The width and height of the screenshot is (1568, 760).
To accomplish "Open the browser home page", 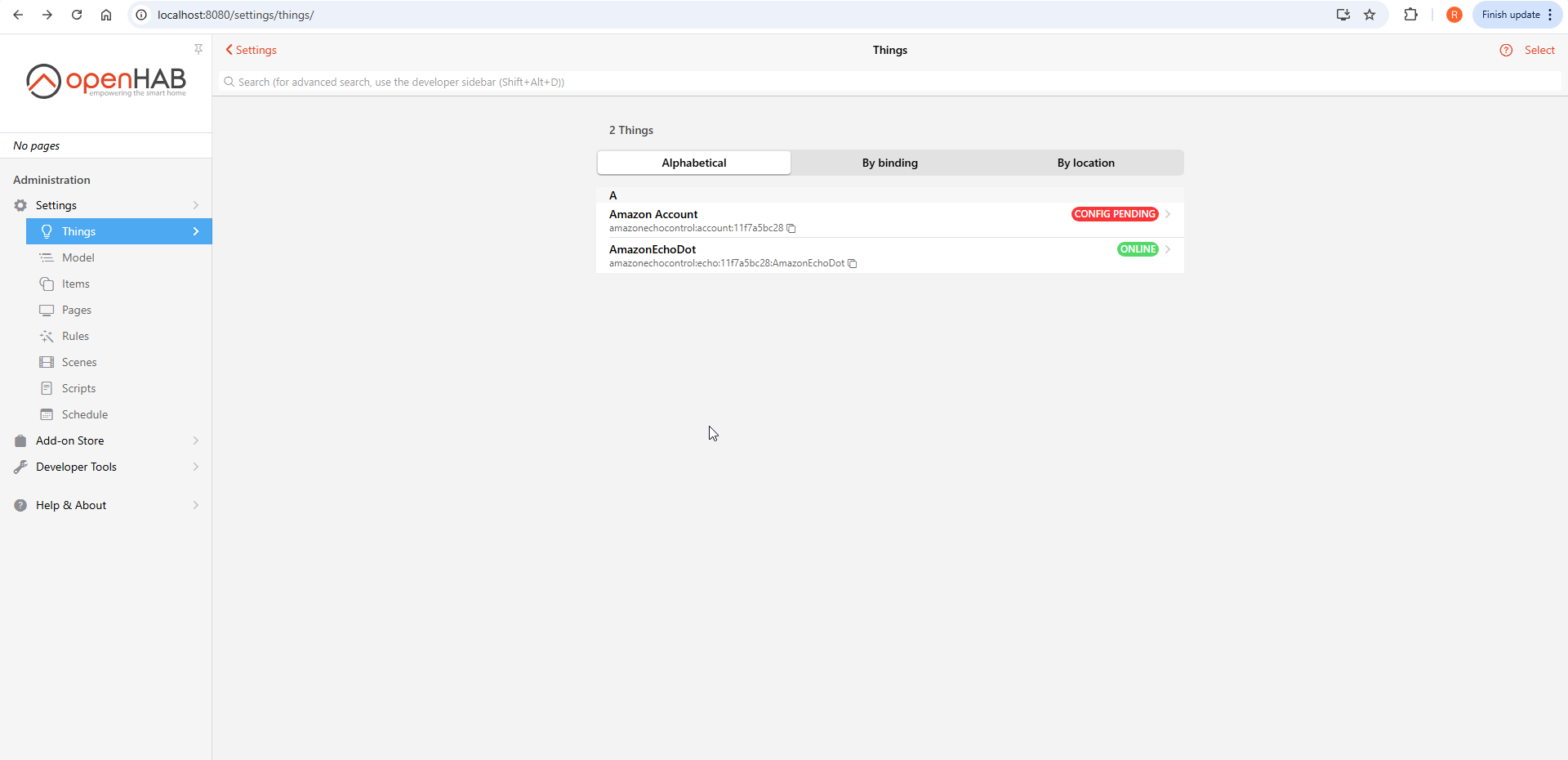I will pyautogui.click(x=106, y=15).
